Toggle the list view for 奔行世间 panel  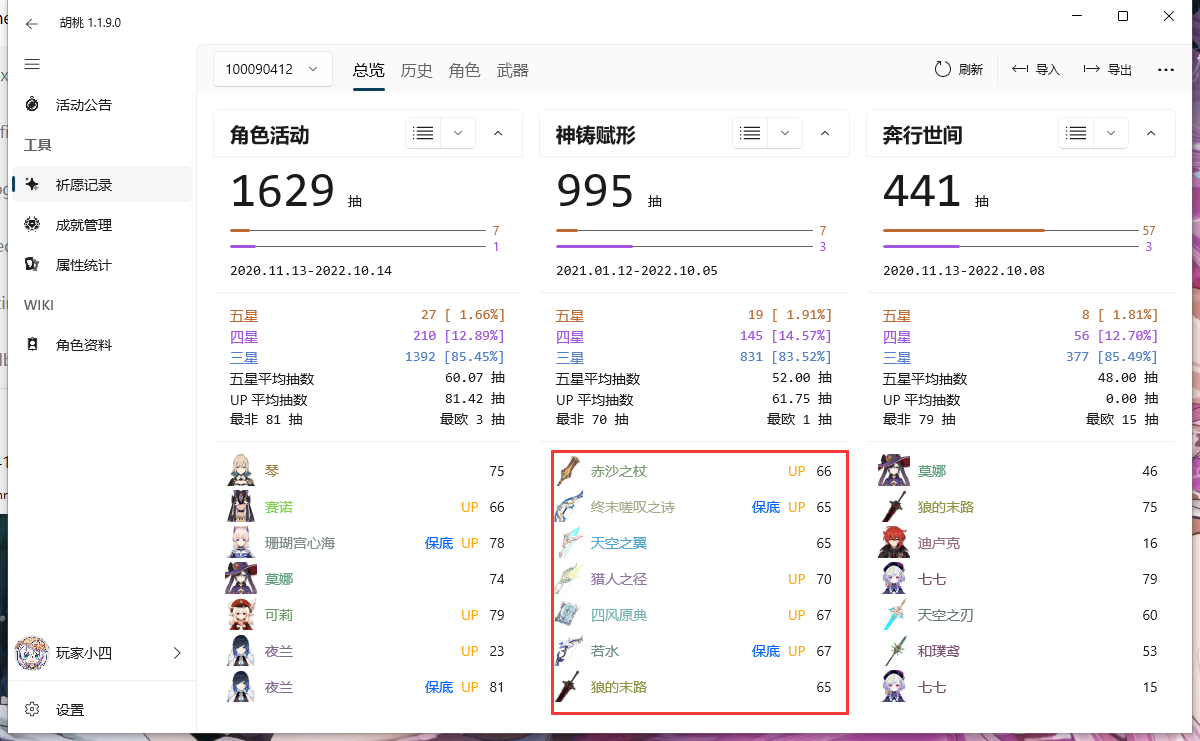1076,132
